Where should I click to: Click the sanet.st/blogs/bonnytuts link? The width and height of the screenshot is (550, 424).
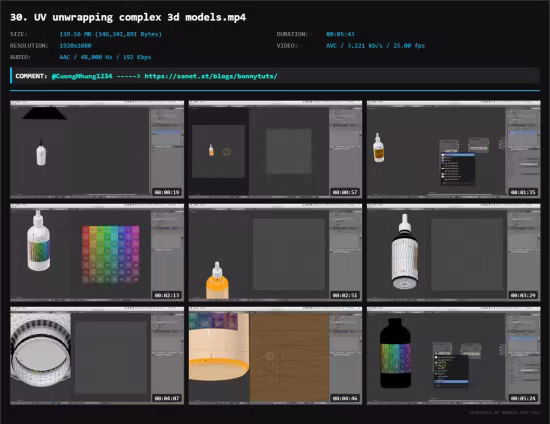coord(211,76)
